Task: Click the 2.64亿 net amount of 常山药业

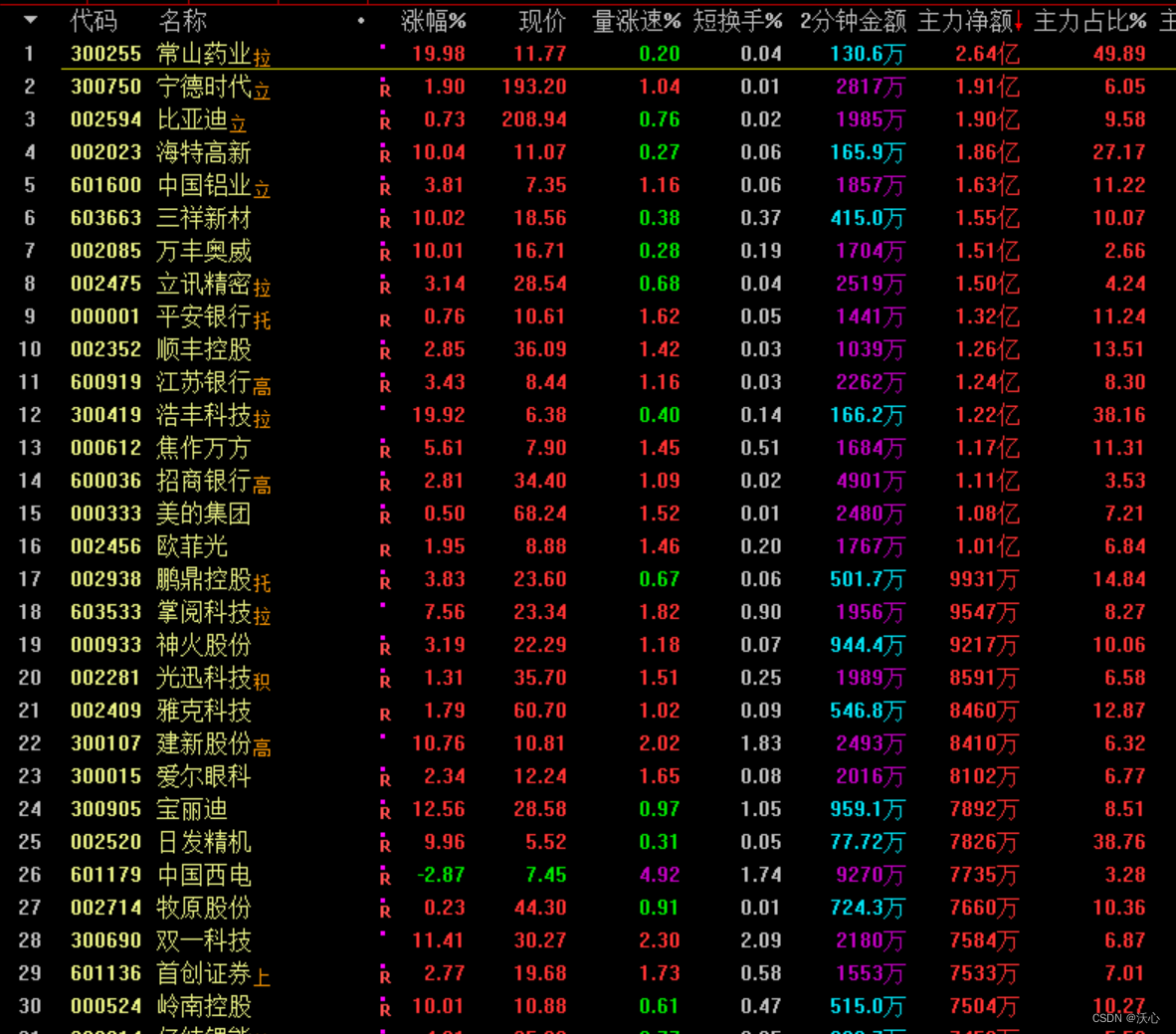Action: coord(987,54)
